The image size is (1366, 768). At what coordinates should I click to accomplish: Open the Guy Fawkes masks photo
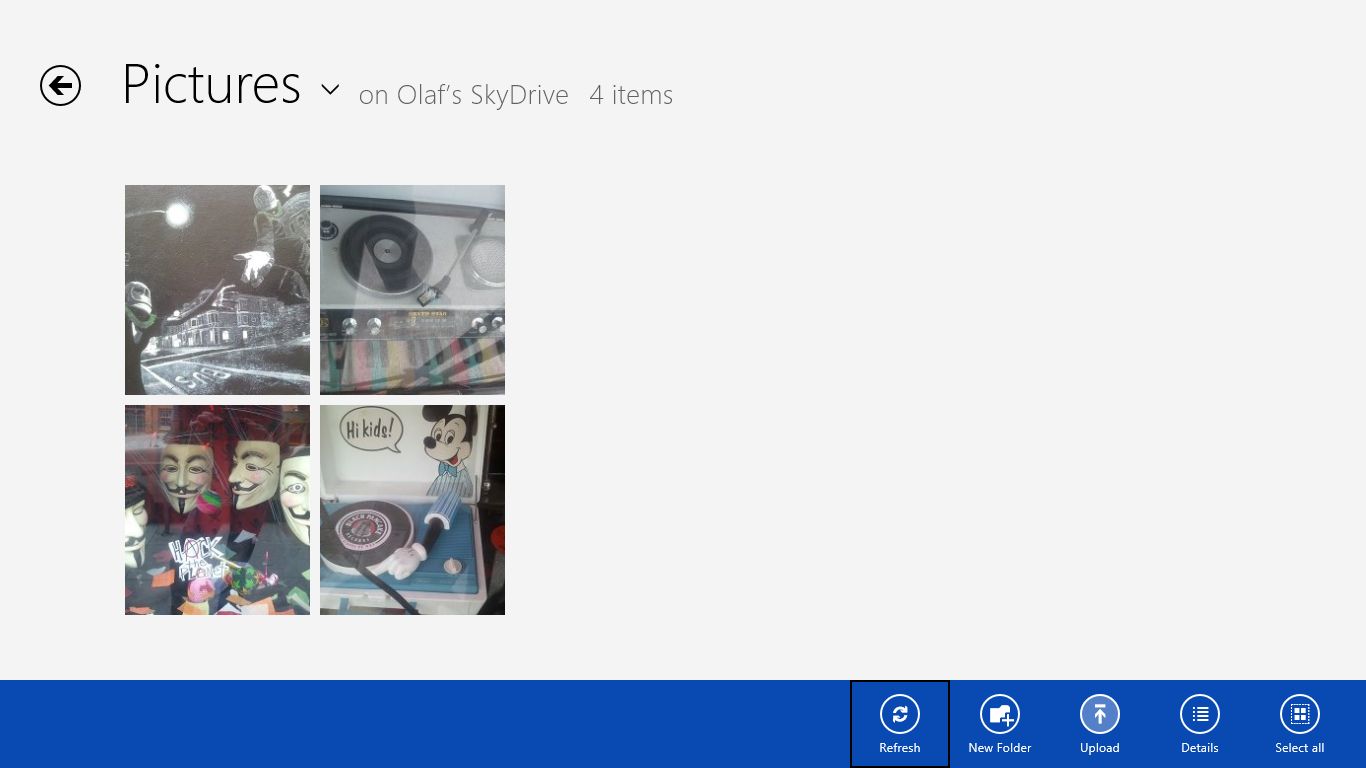217,510
